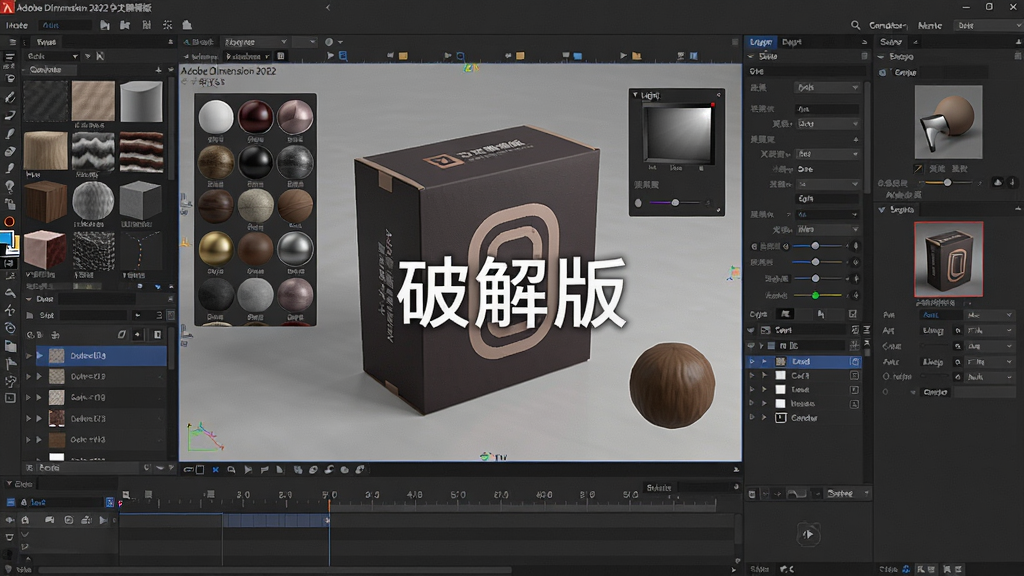Screen dimensions: 1024x576
Task: Click the round playback button below layers panel
Action: click(x=808, y=534)
